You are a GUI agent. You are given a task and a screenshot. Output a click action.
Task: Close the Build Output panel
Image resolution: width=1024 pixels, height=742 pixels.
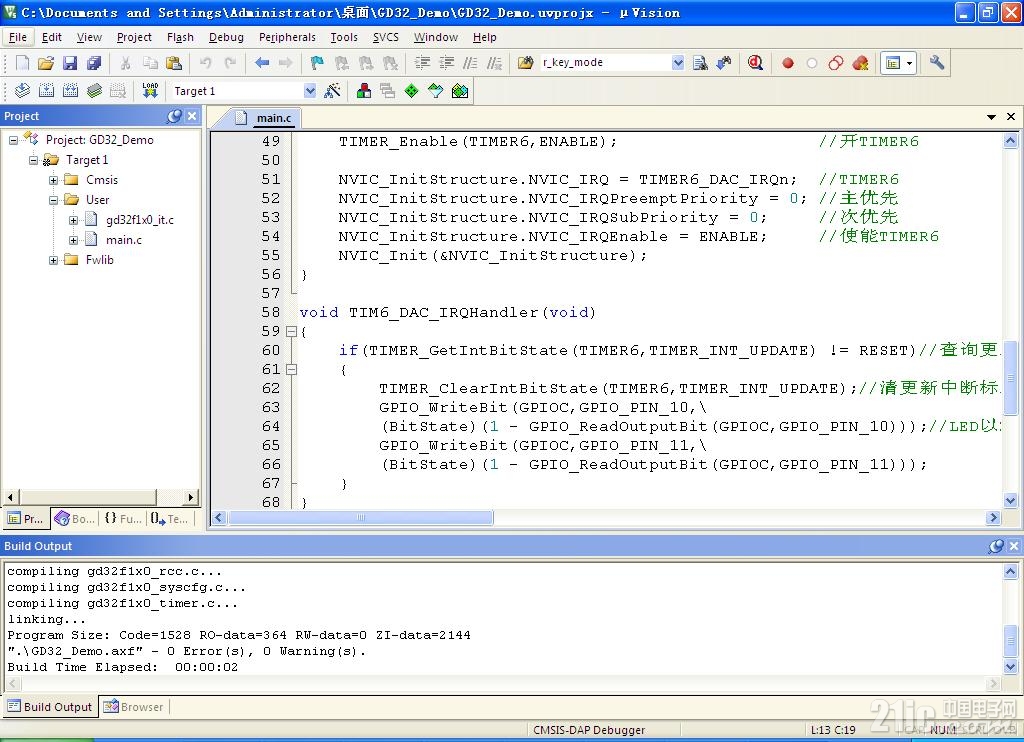(1014, 546)
